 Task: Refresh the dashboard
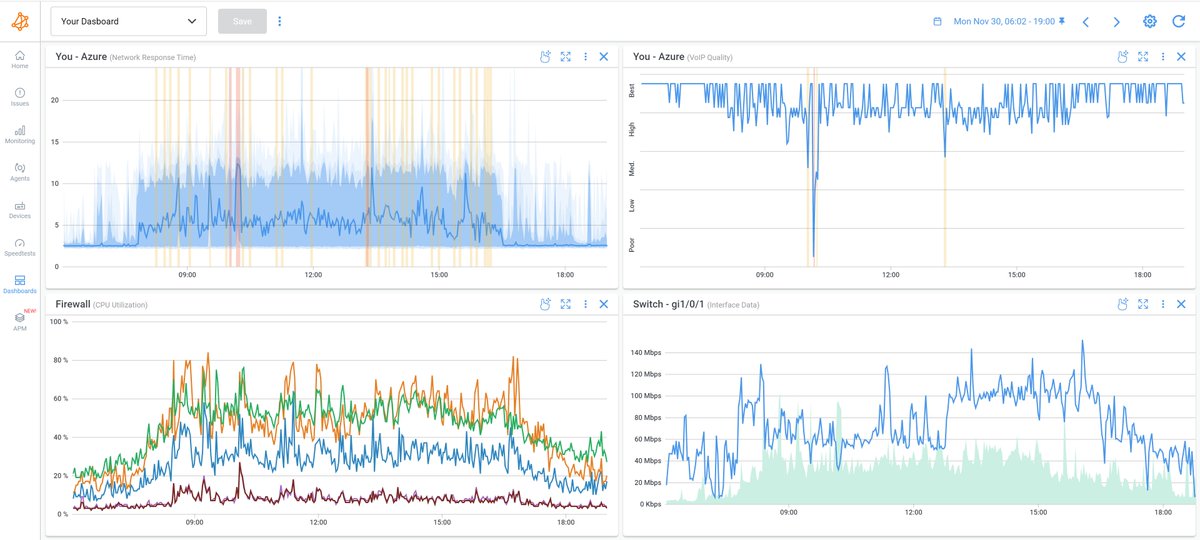[1178, 21]
